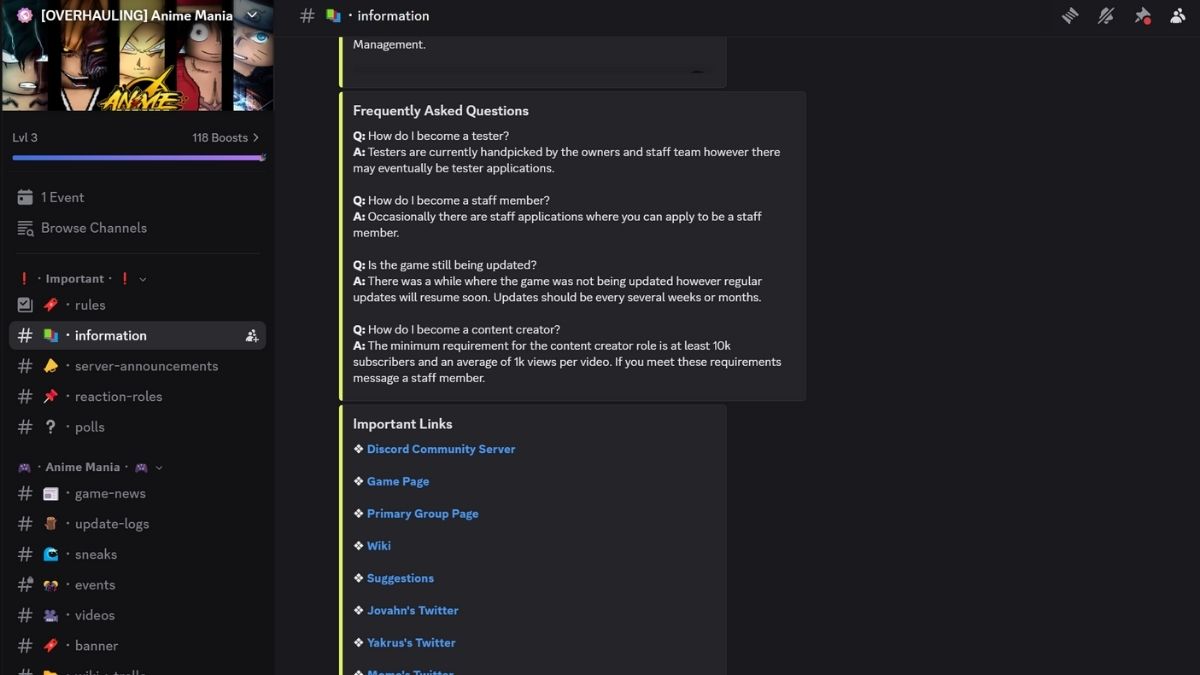Viewport: 1200px width, 675px height.
Task: Go to the update-logs channel
Action: pyautogui.click(x=111, y=524)
